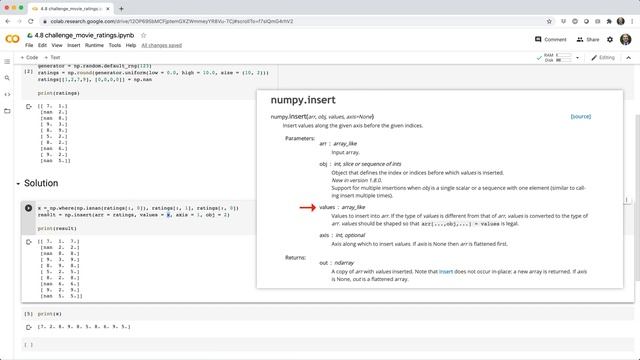Open Chrome extensions puzzle icon

tap(609, 21)
